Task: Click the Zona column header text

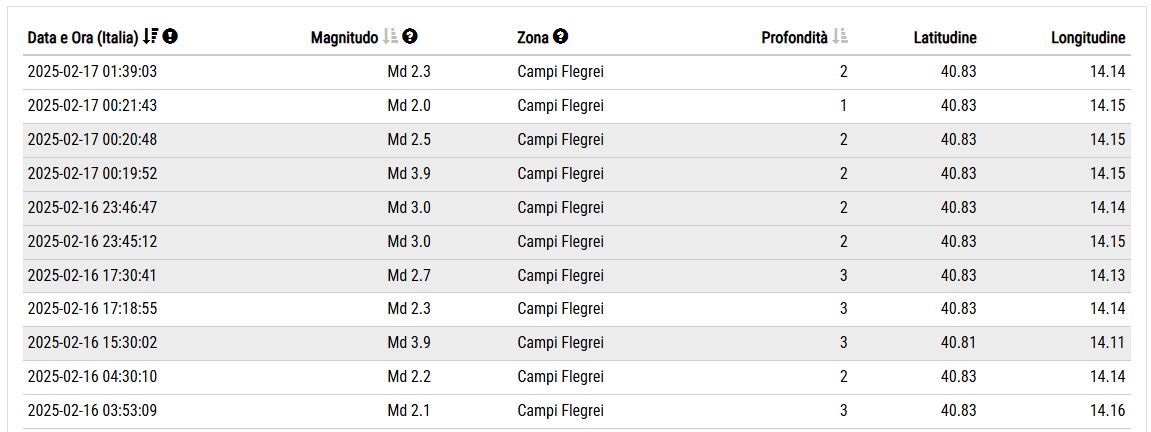Action: coord(533,37)
